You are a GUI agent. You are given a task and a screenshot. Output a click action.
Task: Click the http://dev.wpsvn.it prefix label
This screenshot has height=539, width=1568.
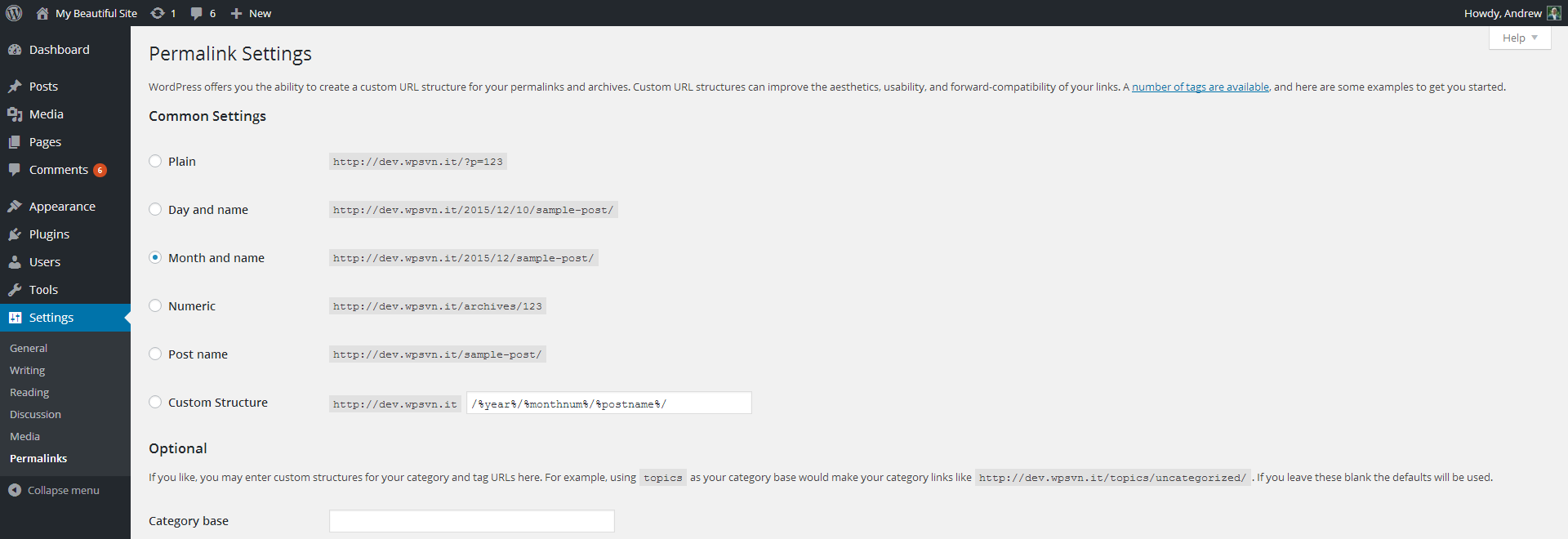point(394,404)
